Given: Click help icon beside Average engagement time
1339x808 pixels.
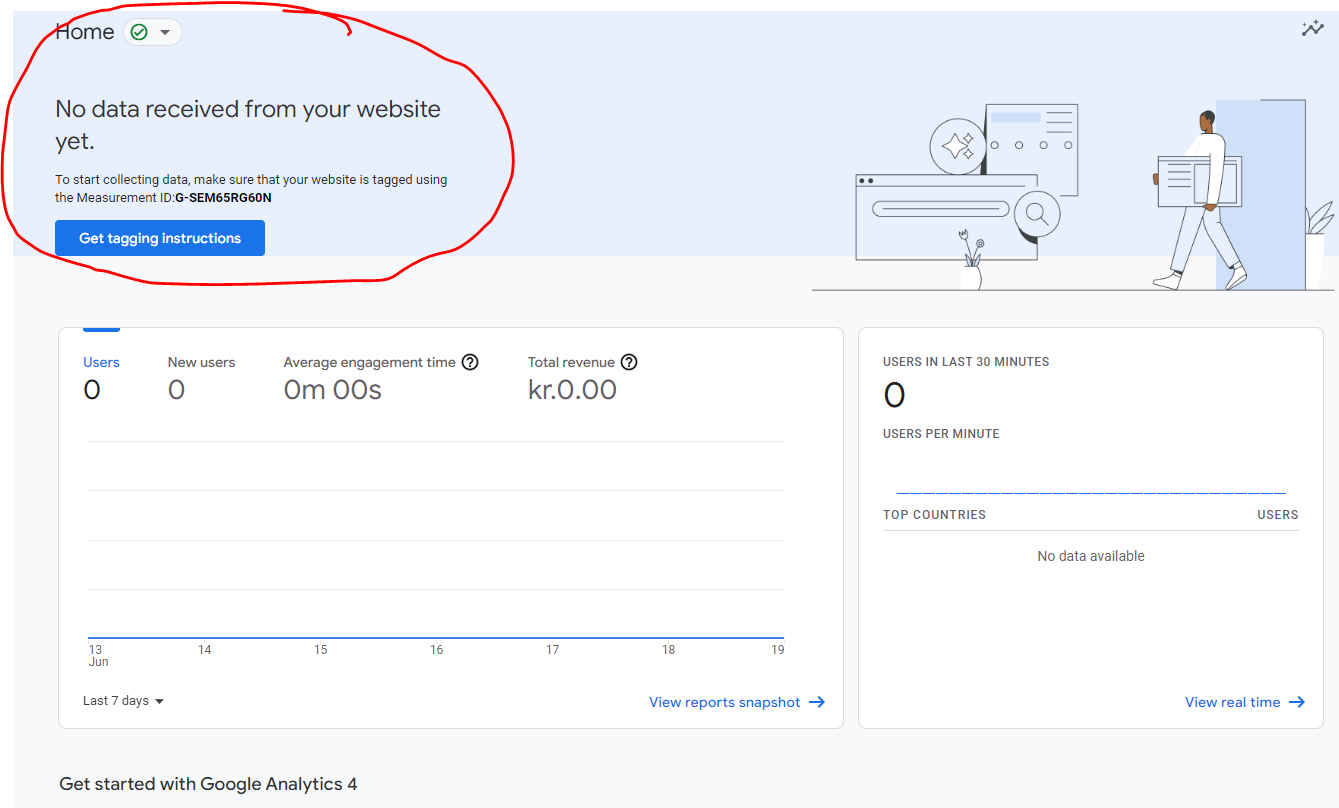Looking at the screenshot, I should click(x=470, y=362).
